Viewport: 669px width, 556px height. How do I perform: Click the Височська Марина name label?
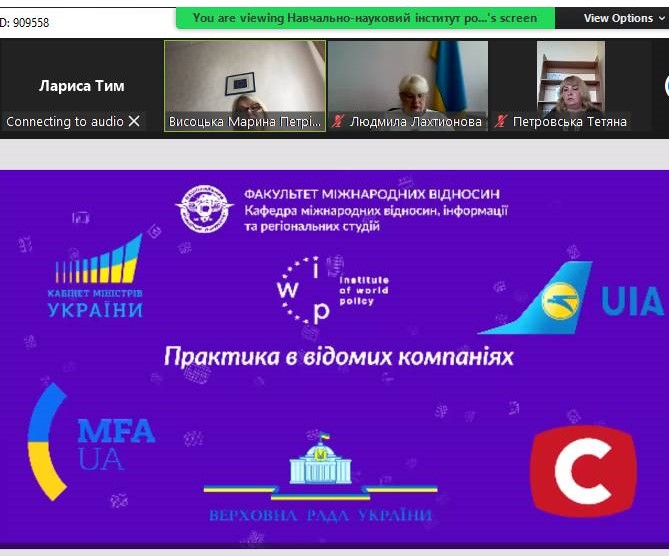pyautogui.click(x=245, y=122)
